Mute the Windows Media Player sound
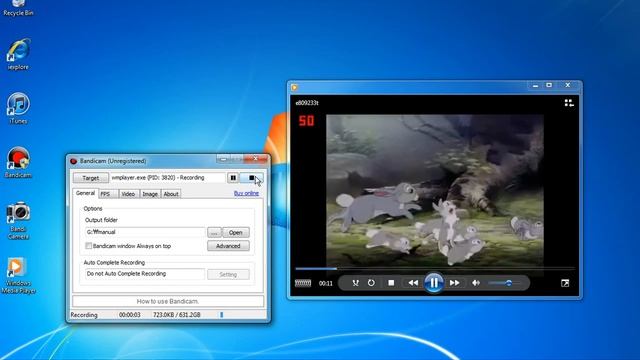640x360 pixels. pyautogui.click(x=476, y=282)
